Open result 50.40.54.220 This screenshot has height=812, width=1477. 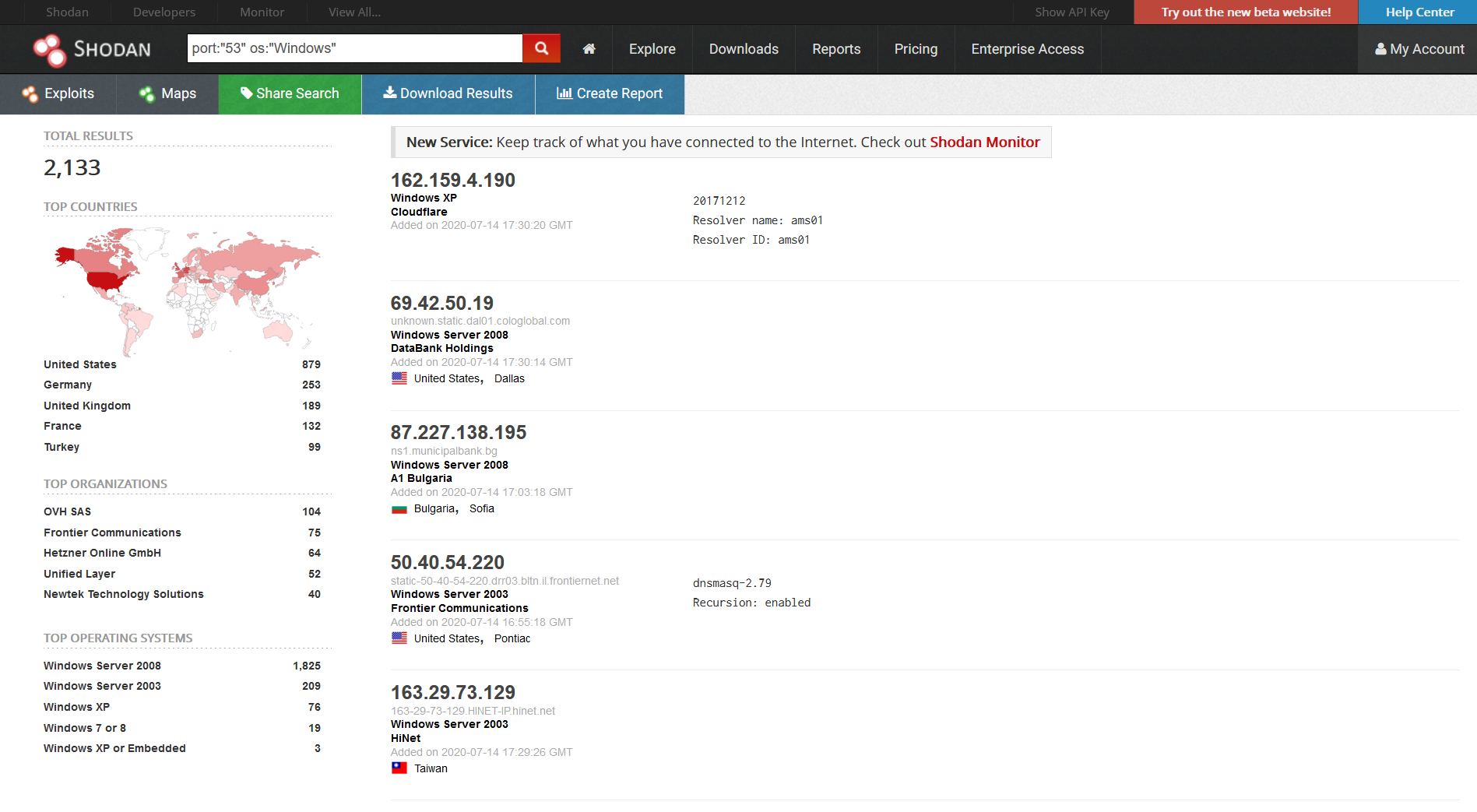[x=448, y=563]
